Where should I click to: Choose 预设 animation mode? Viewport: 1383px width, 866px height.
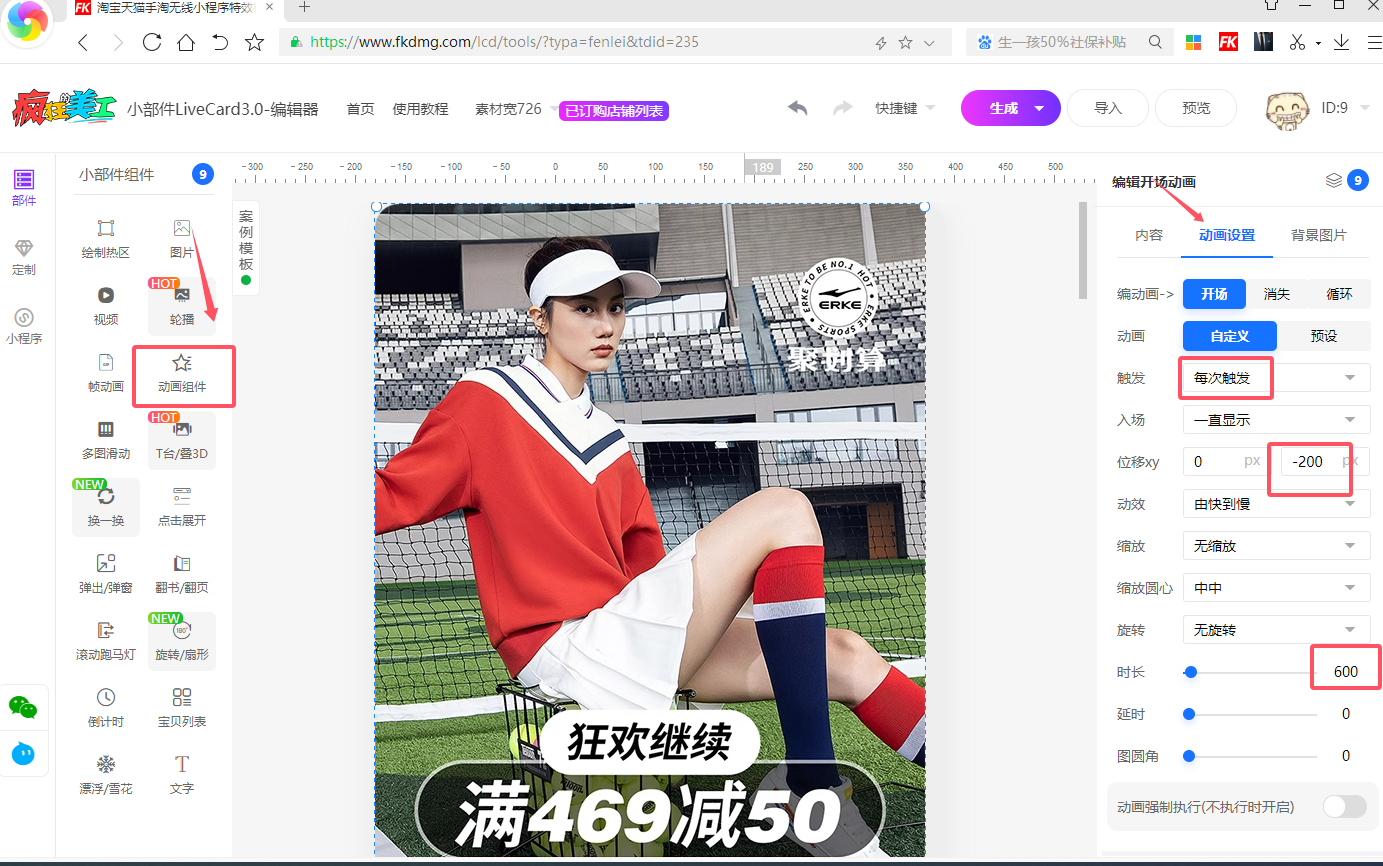click(1324, 336)
